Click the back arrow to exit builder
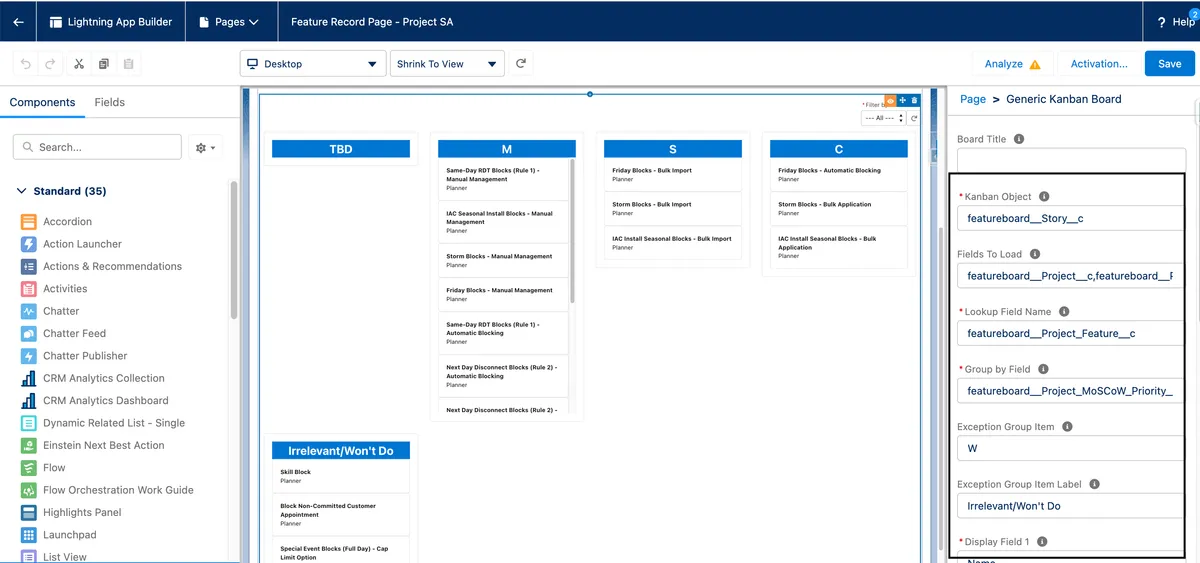This screenshot has width=1200, height=563. (x=18, y=22)
